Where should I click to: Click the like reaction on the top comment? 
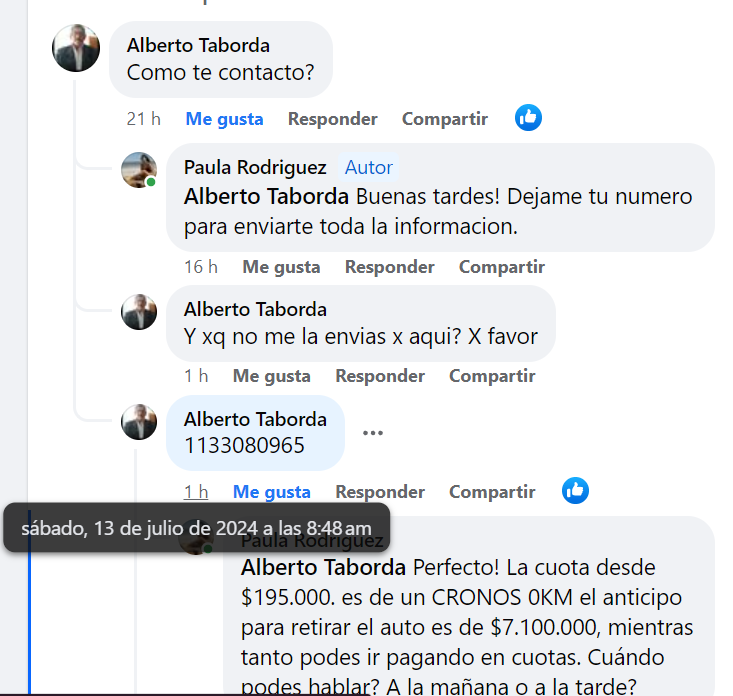click(528, 118)
